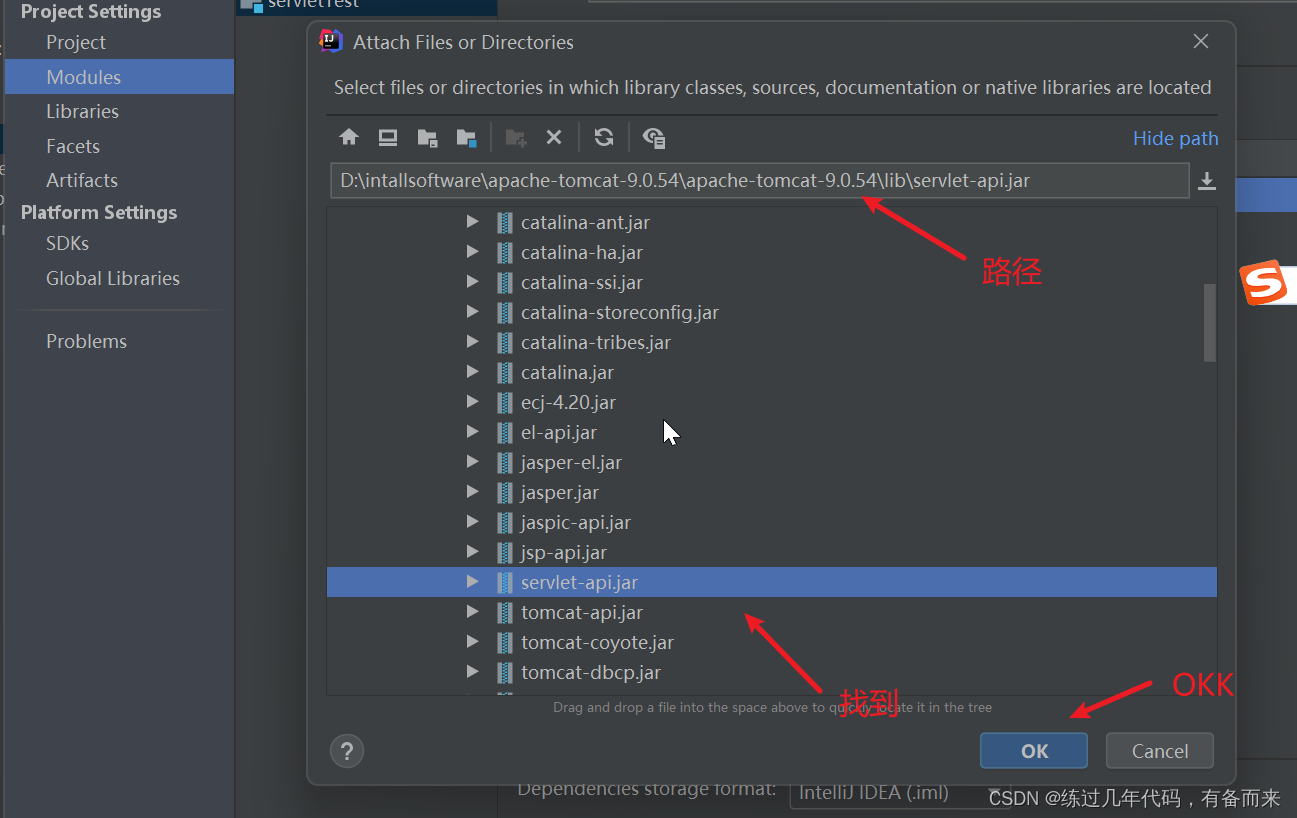Select the Module directory toolbar icon
This screenshot has width=1297, height=818.
coord(466,138)
